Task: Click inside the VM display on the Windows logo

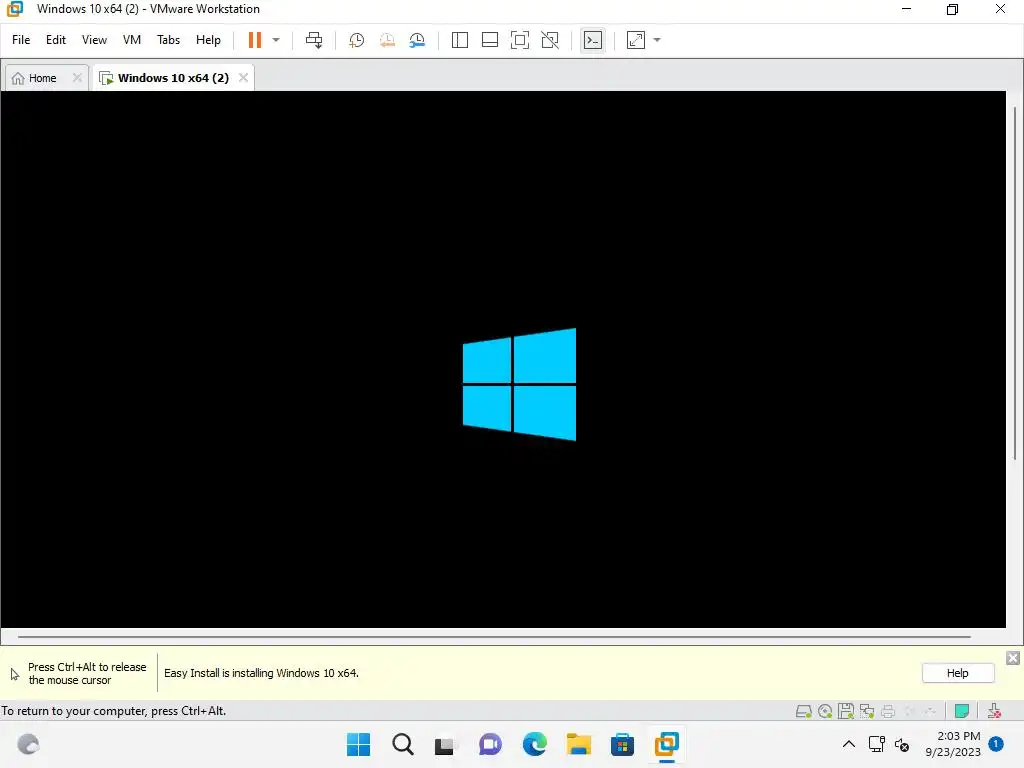Action: tap(519, 384)
